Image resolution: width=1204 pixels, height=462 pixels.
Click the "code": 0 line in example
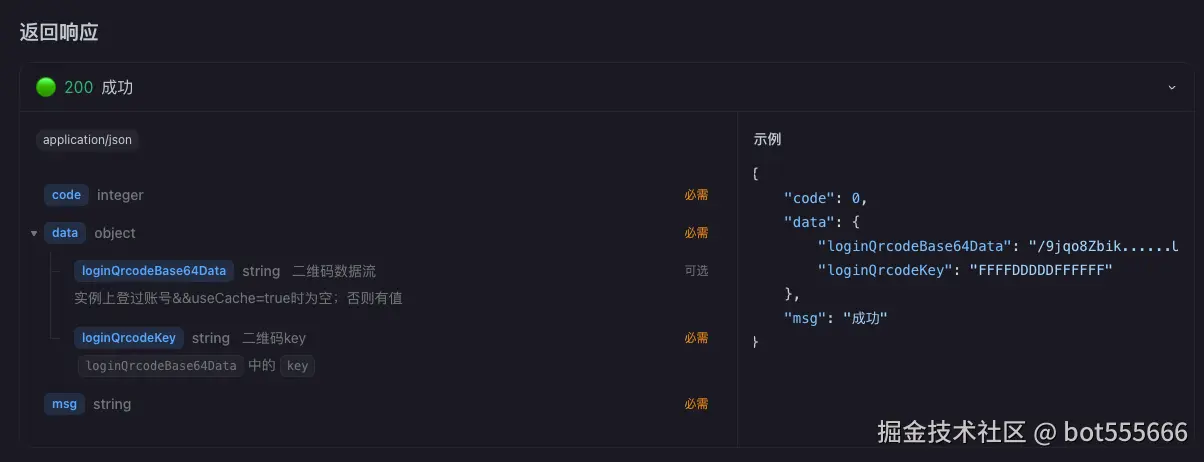(825, 198)
